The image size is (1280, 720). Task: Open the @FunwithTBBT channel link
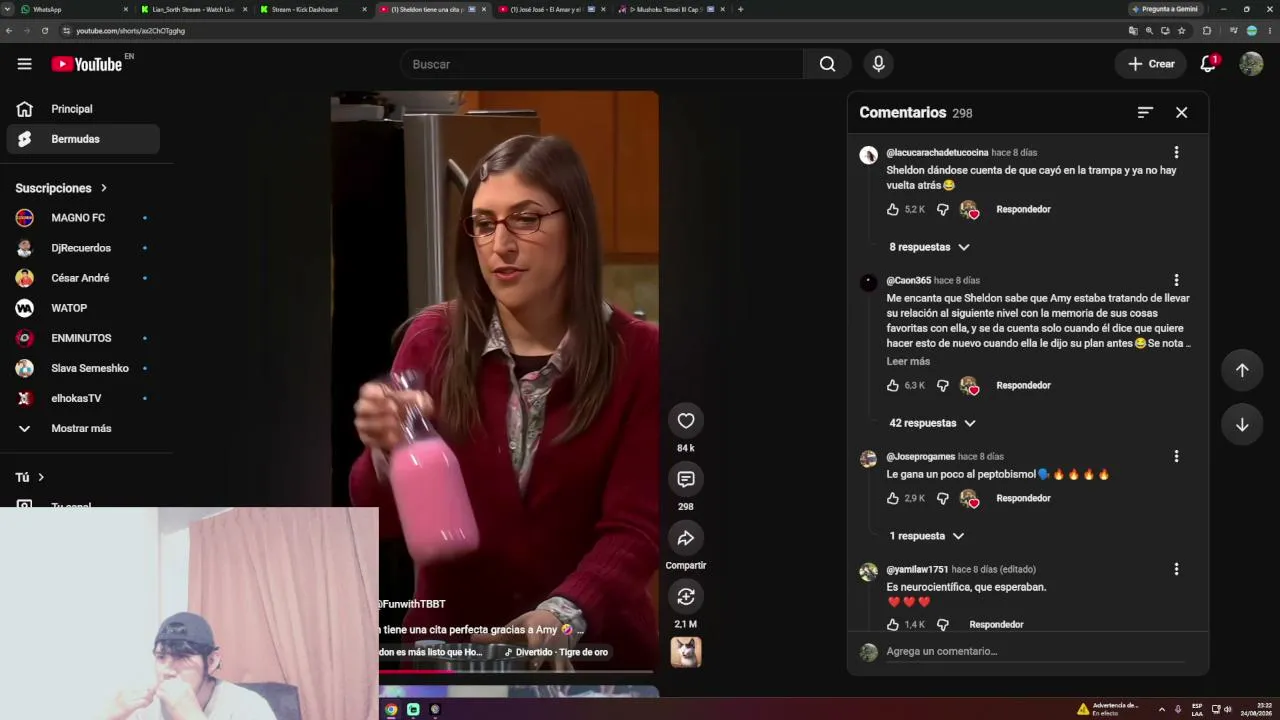pyautogui.click(x=412, y=604)
